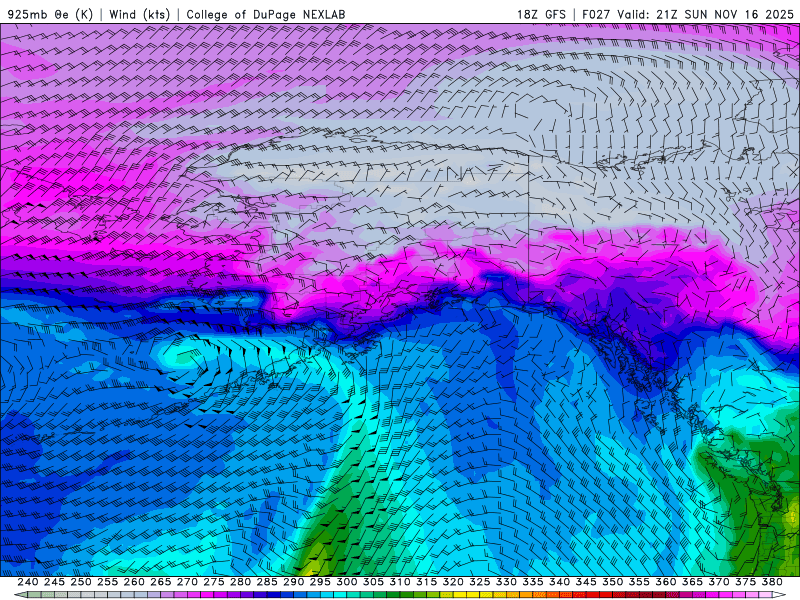Click the '925mb θe (K)' title text
Viewport: 800px width, 600px height.
[51, 14]
